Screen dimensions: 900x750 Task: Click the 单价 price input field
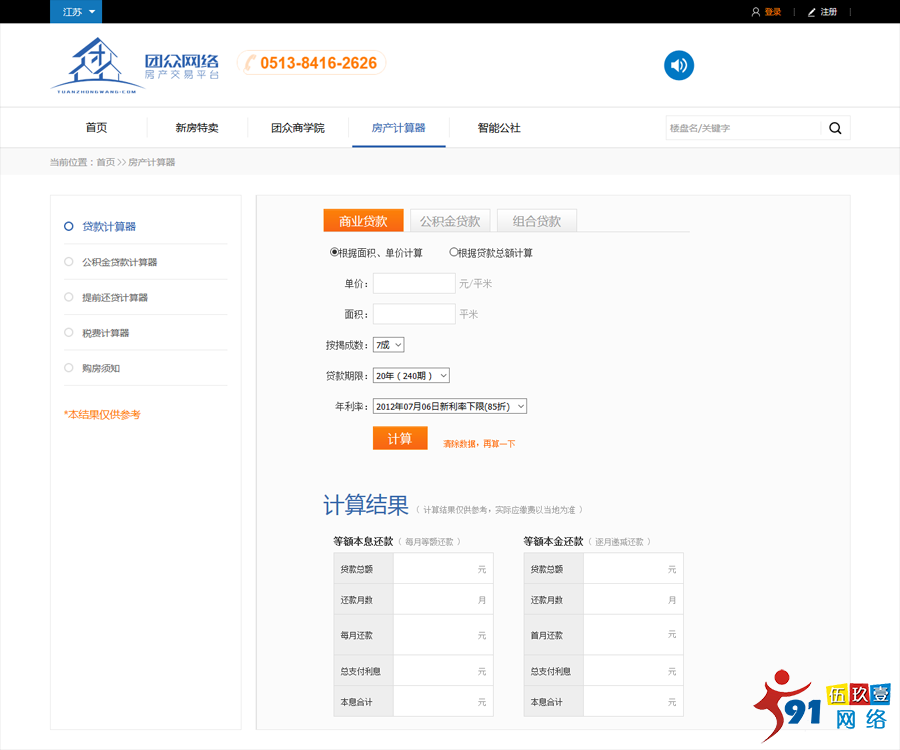pyautogui.click(x=413, y=283)
